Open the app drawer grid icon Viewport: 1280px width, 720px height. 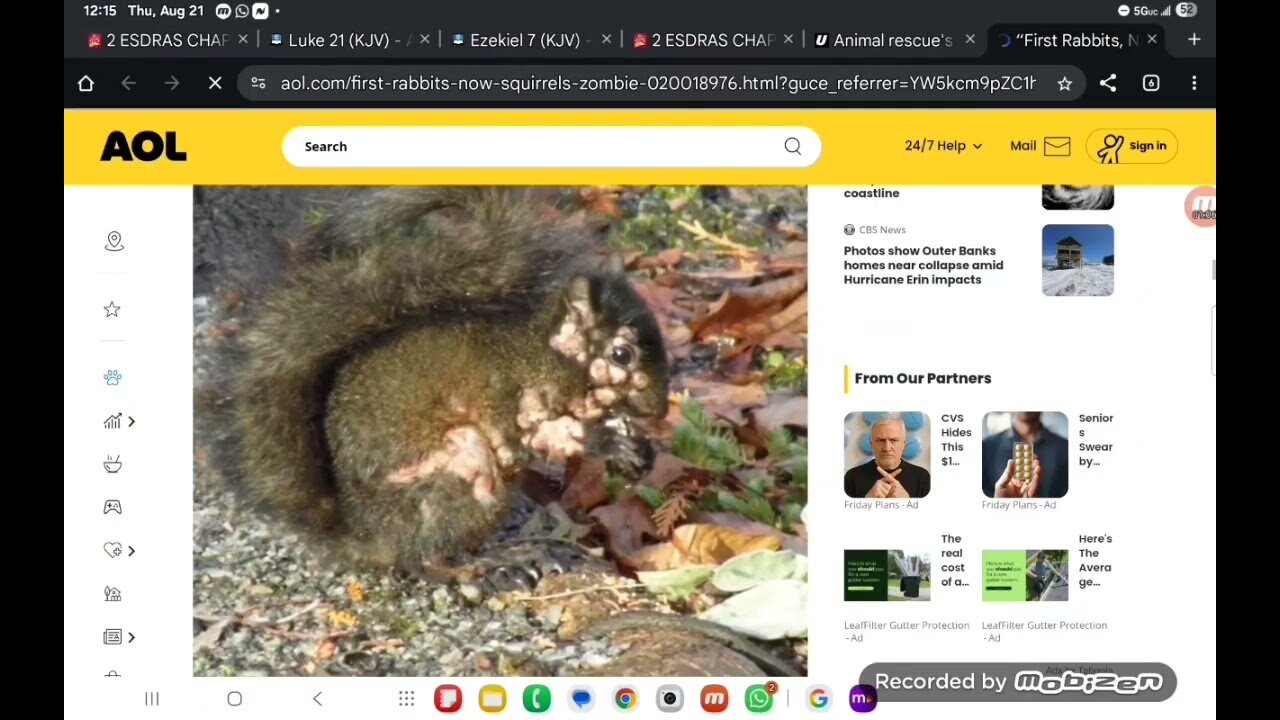(x=406, y=699)
